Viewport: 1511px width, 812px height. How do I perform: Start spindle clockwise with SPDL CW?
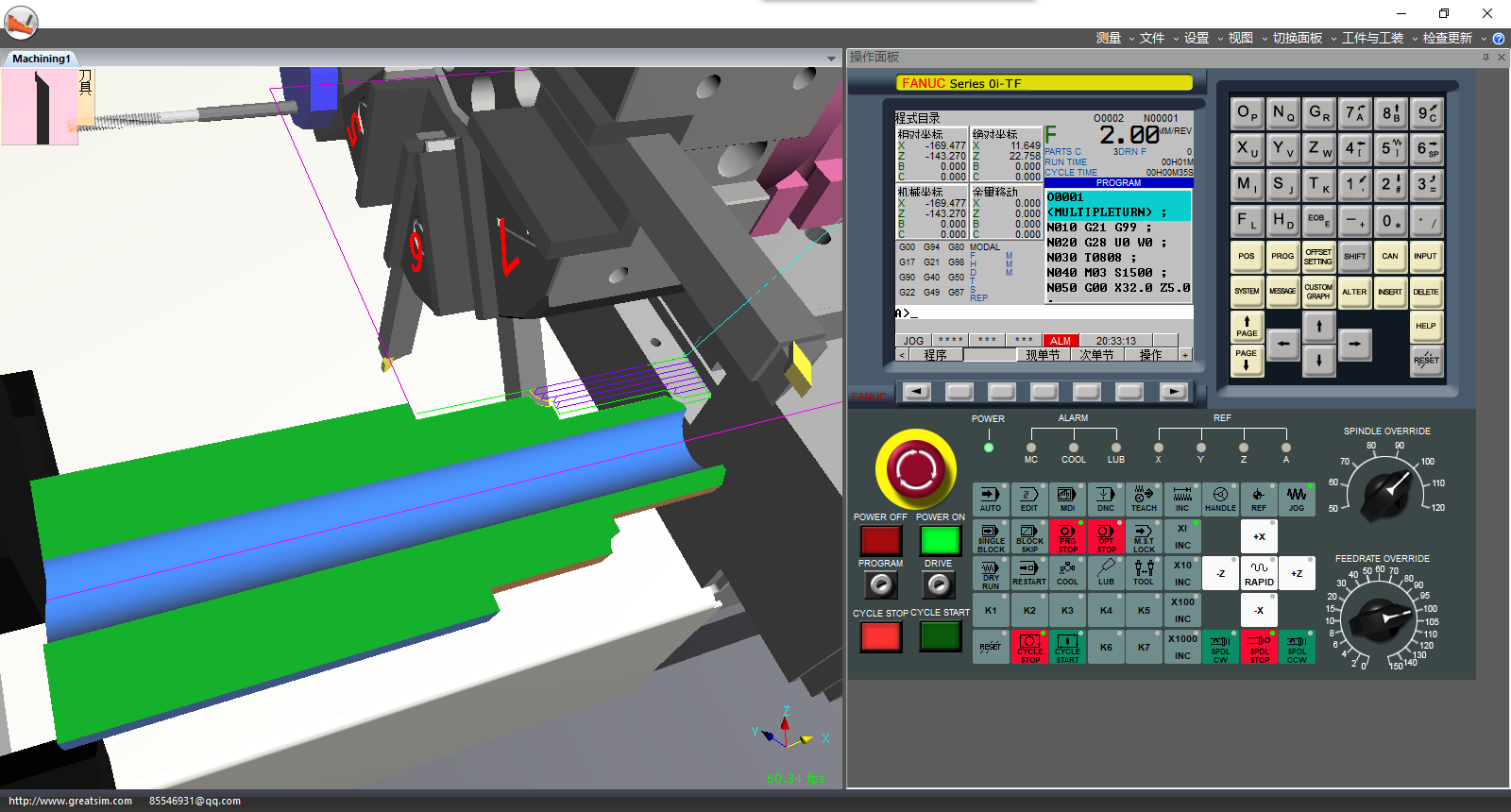pos(1220,647)
